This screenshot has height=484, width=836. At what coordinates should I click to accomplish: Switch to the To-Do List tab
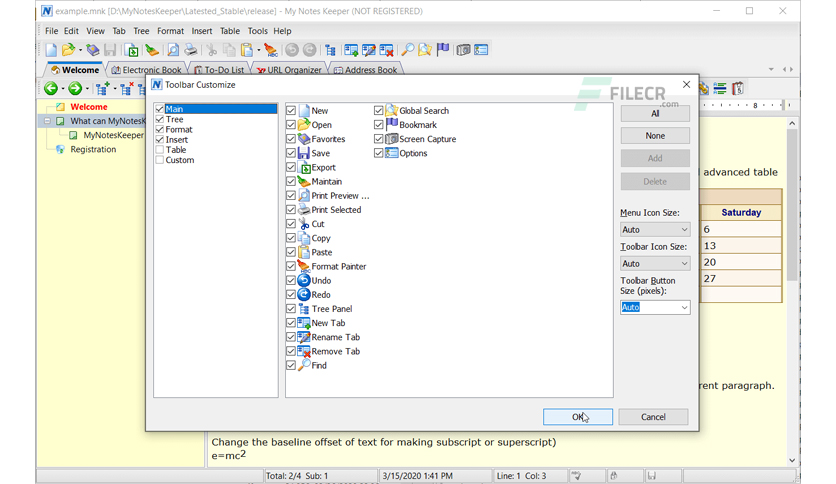[x=220, y=70]
